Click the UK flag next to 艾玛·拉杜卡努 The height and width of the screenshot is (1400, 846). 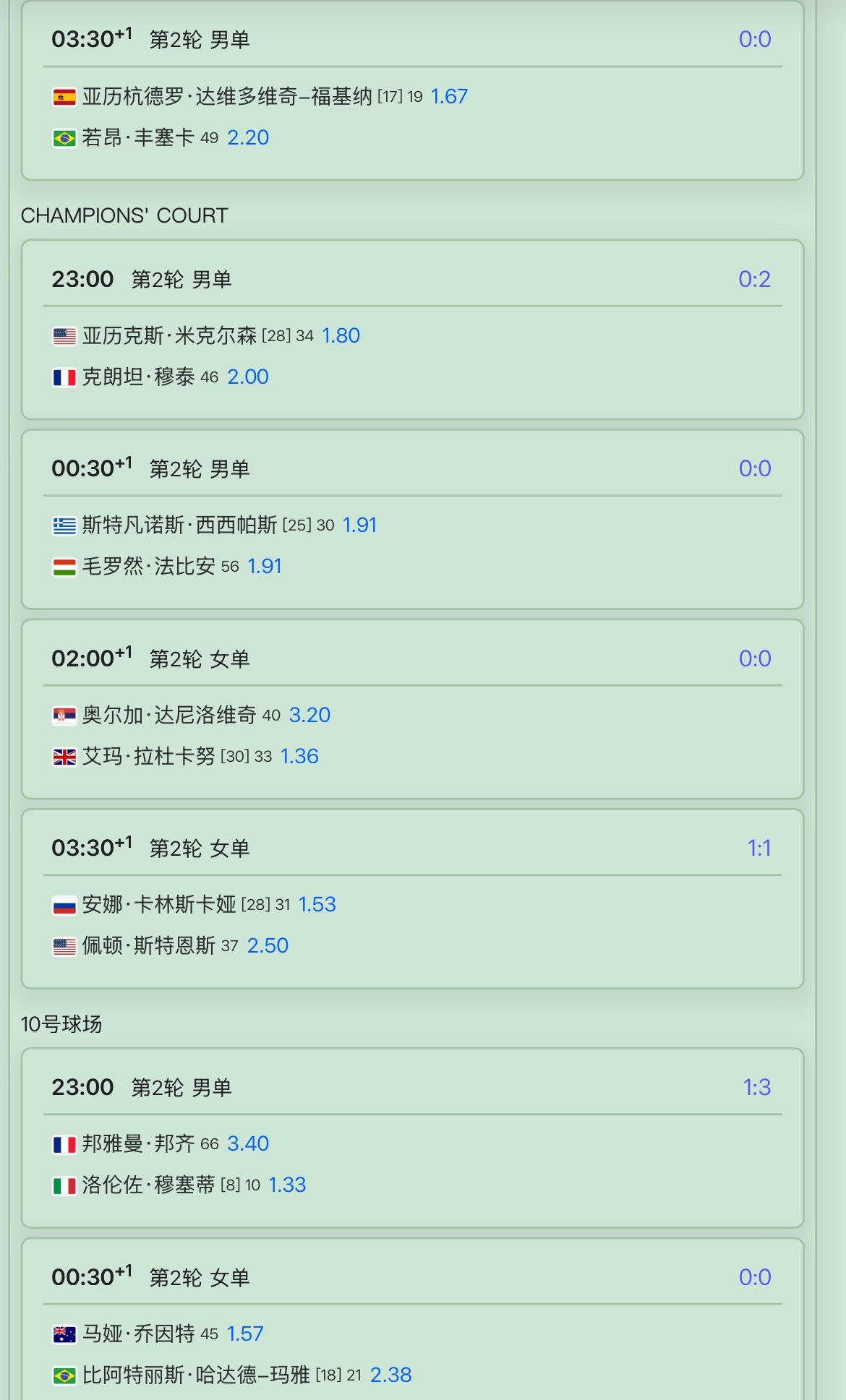(64, 757)
